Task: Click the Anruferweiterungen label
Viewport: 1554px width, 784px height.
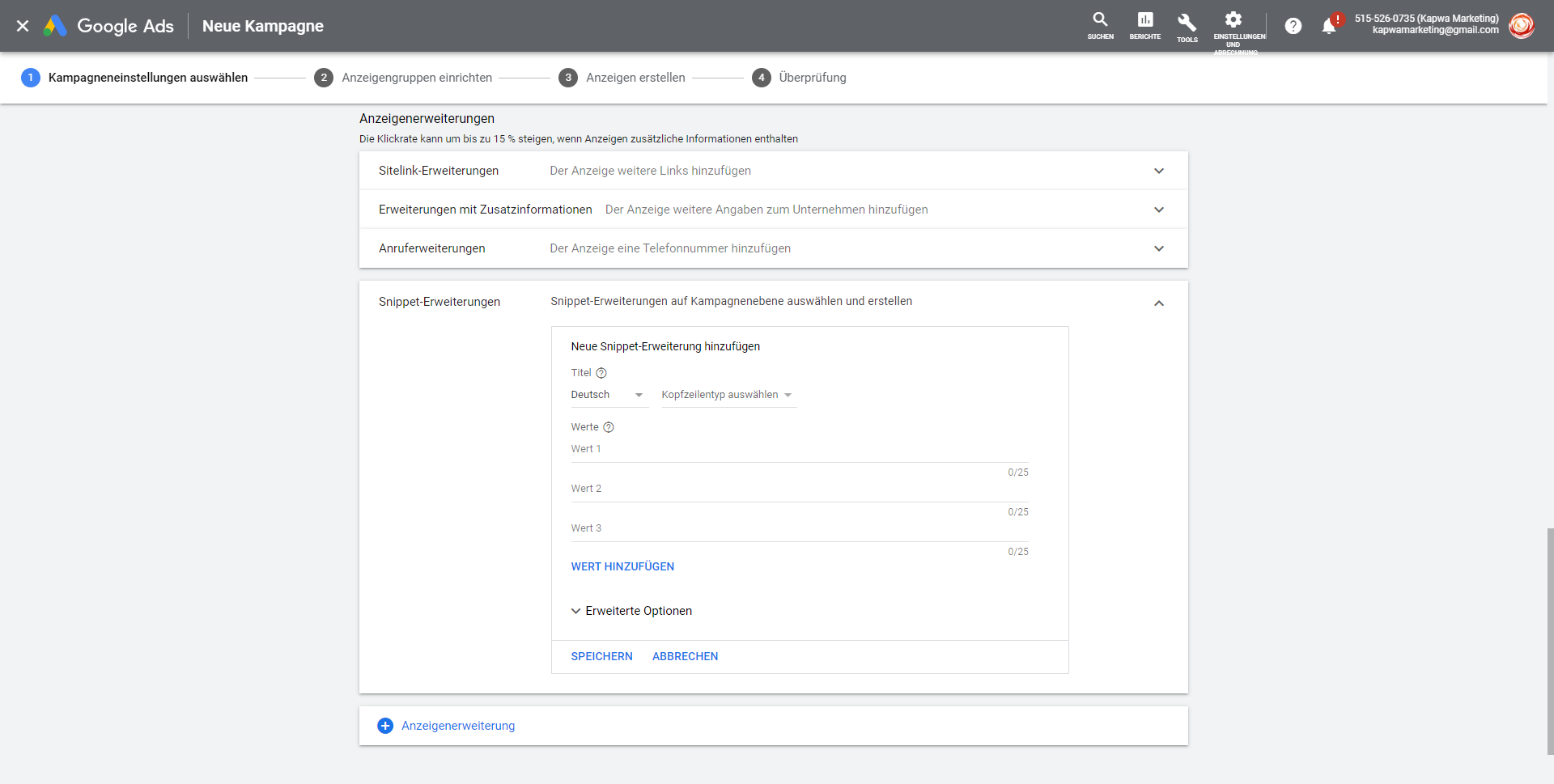Action: click(432, 248)
